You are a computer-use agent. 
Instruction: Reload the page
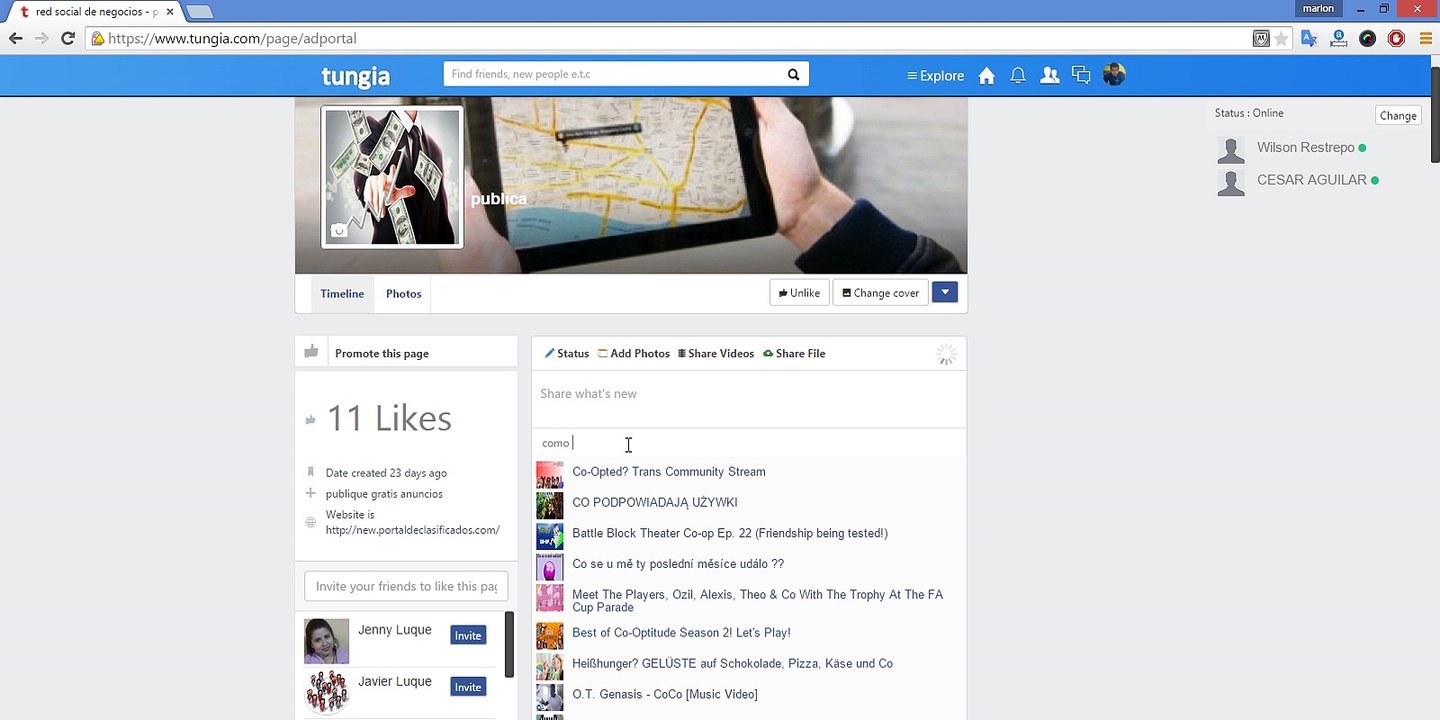pyautogui.click(x=68, y=39)
